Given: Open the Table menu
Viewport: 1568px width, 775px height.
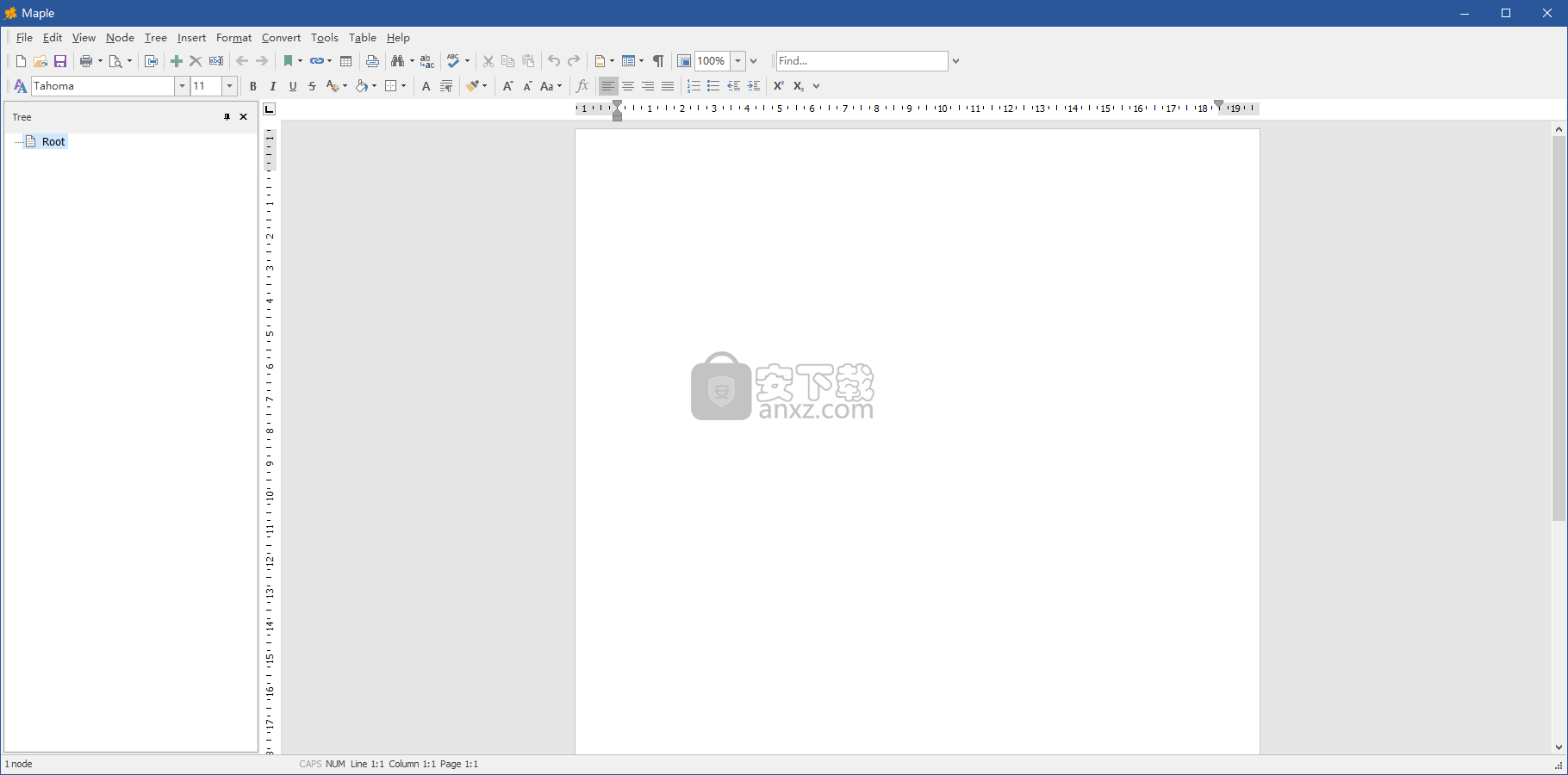Looking at the screenshot, I should coord(362,38).
